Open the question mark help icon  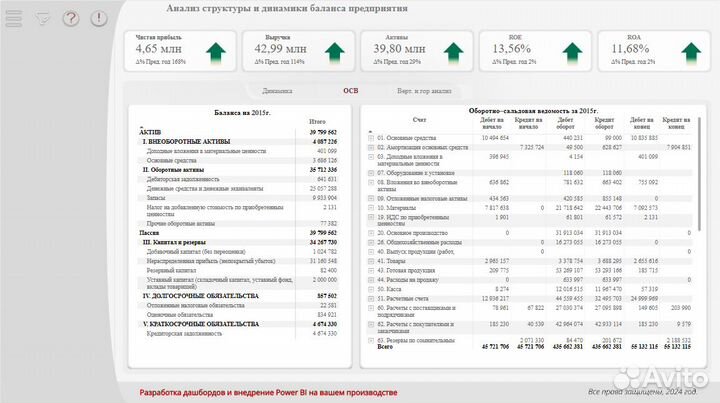coord(70,18)
